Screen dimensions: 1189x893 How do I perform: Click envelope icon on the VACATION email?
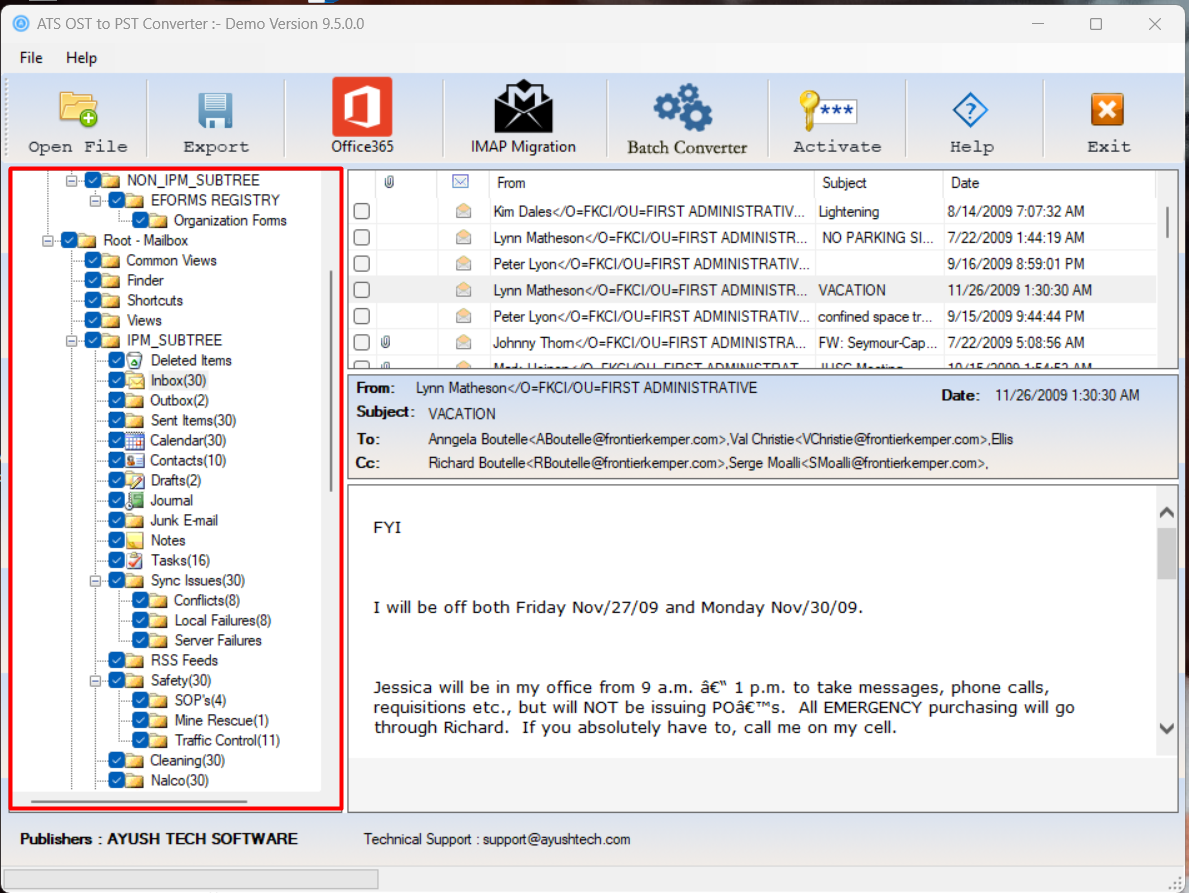pyautogui.click(x=463, y=290)
